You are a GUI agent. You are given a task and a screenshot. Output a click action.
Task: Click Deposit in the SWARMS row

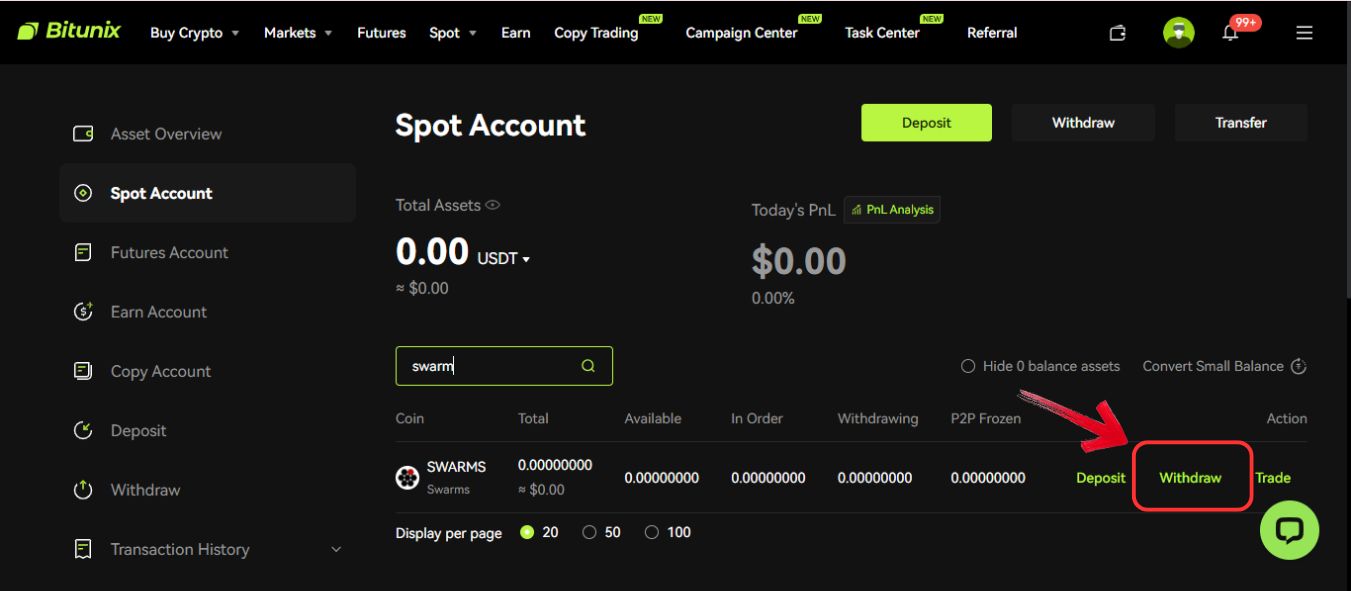click(1101, 478)
